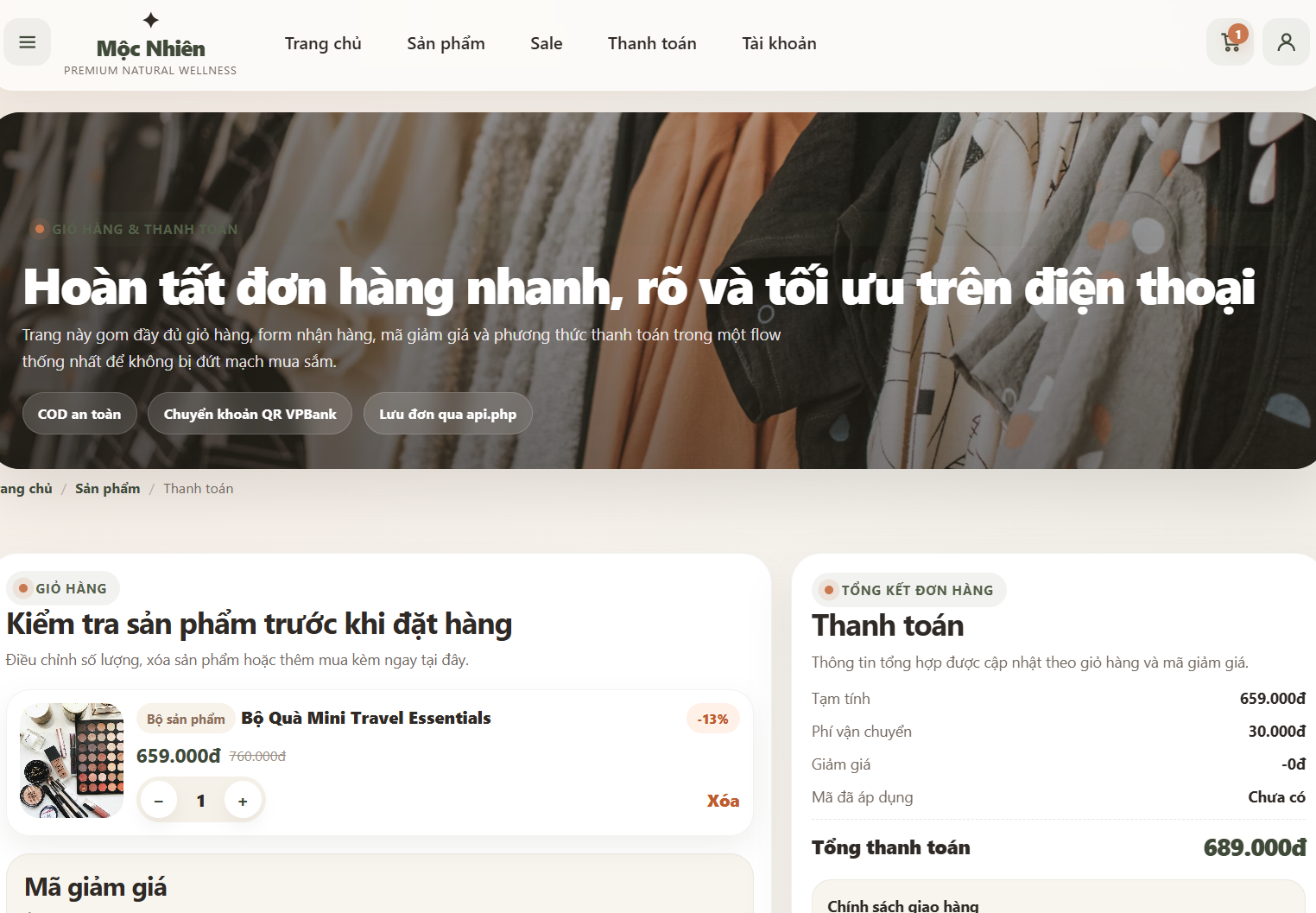Click the TỔNG KẾT ĐƠN HÀNG badge
Screen dimensions: 1316x913
(x=908, y=590)
